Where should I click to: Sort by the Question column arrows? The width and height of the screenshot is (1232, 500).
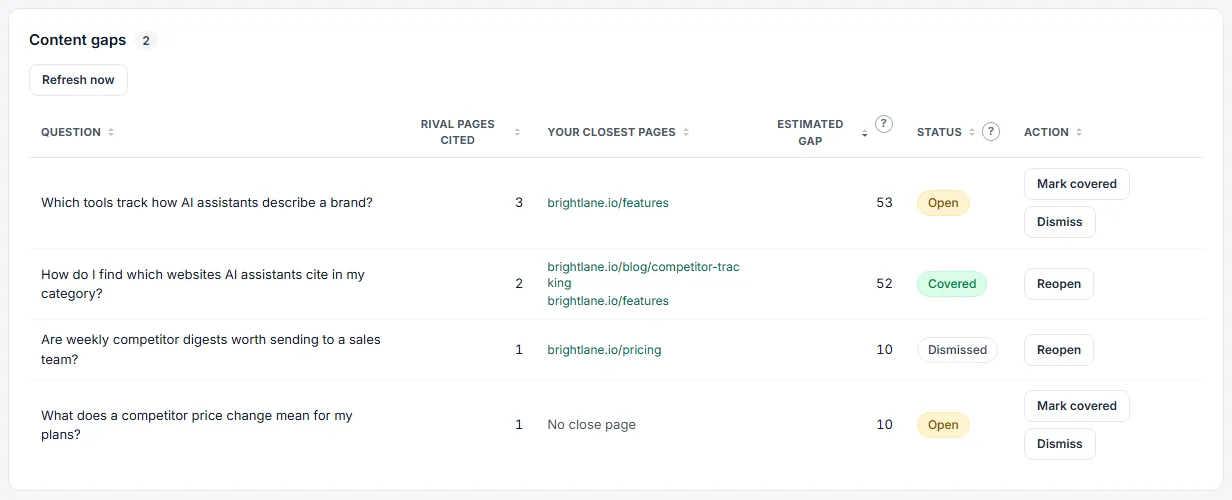pyautogui.click(x=111, y=132)
